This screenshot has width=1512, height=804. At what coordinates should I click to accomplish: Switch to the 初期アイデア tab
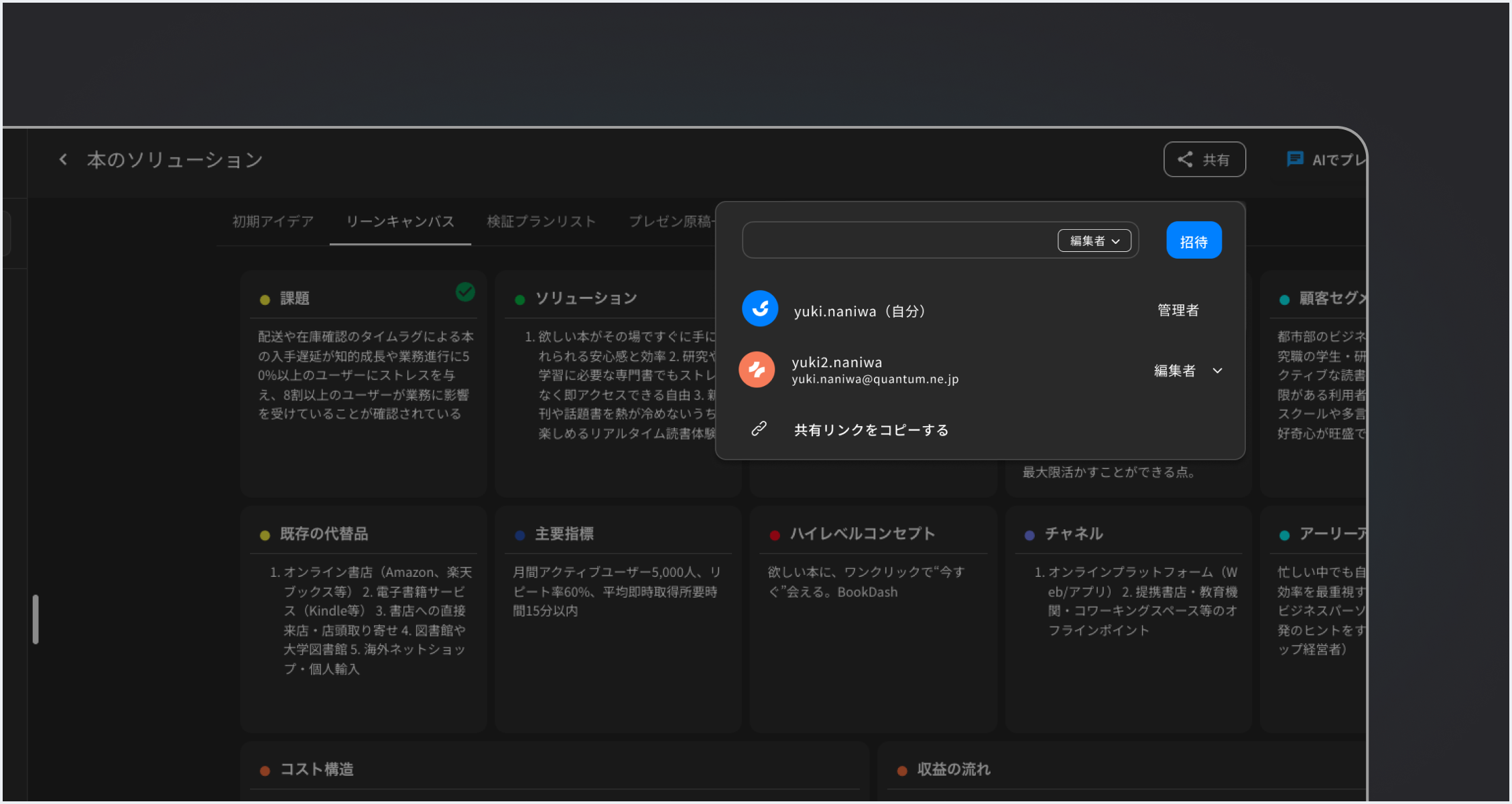pyautogui.click(x=273, y=222)
